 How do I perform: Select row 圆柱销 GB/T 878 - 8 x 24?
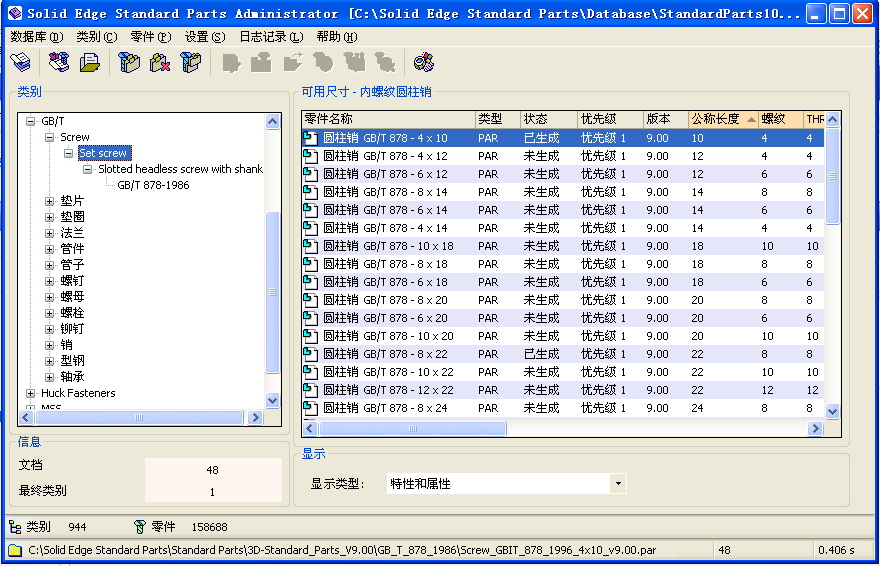click(563, 408)
